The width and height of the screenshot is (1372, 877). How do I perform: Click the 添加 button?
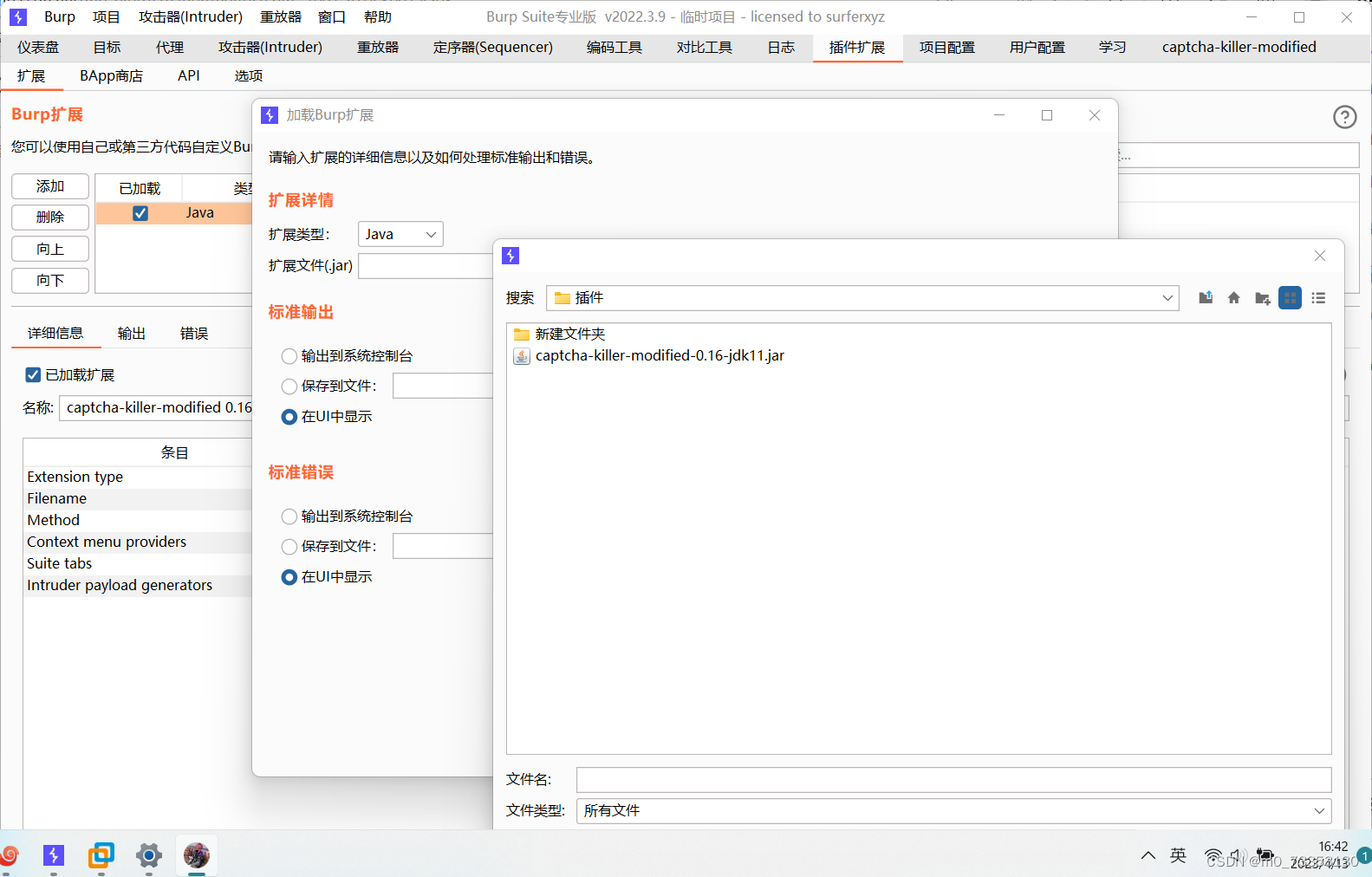tap(50, 186)
